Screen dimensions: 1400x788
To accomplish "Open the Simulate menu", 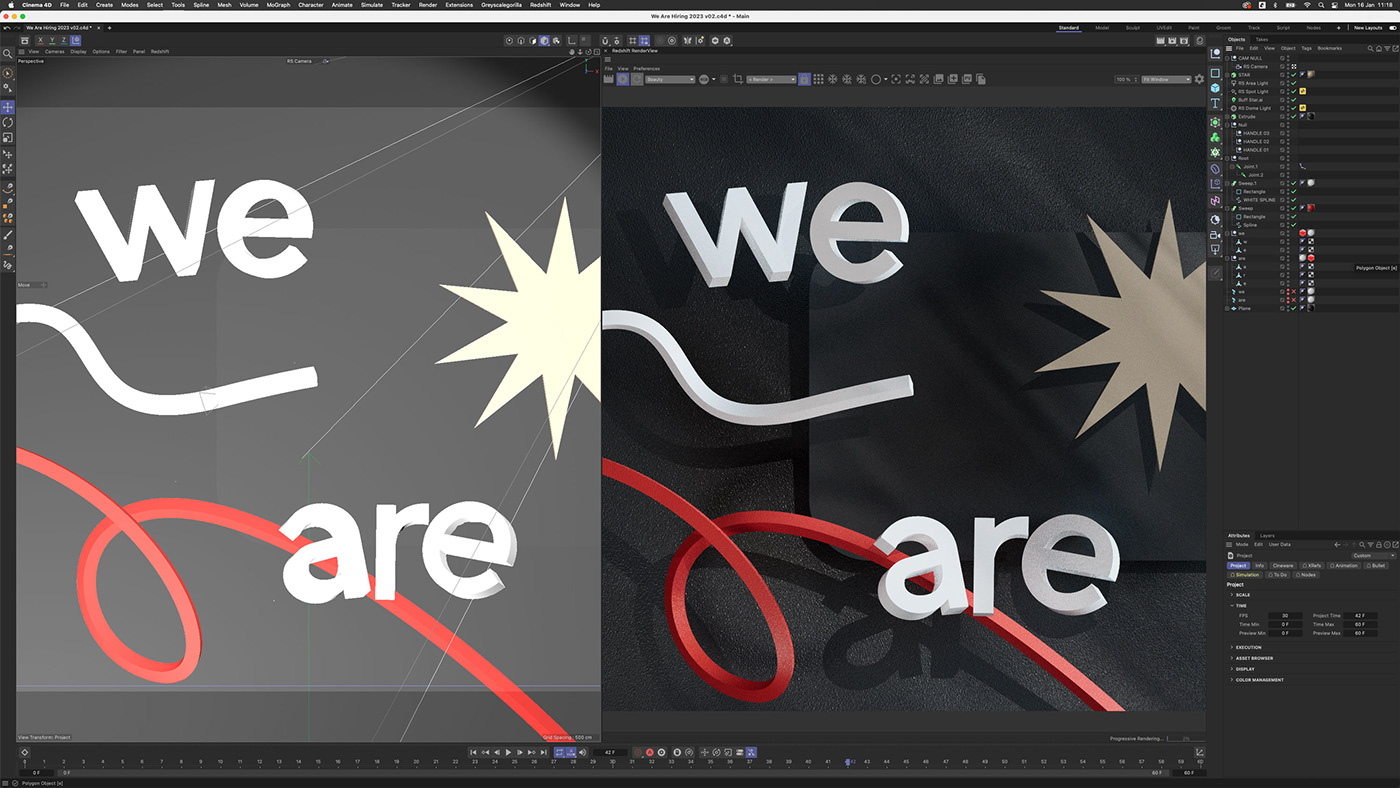I will click(372, 5).
